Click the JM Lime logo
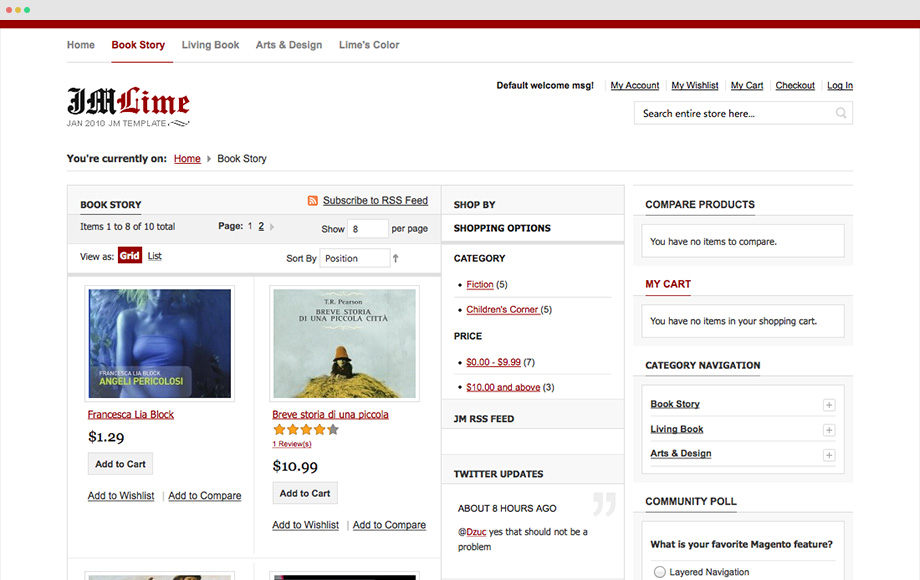Screen dimensions: 920x580 128,107
